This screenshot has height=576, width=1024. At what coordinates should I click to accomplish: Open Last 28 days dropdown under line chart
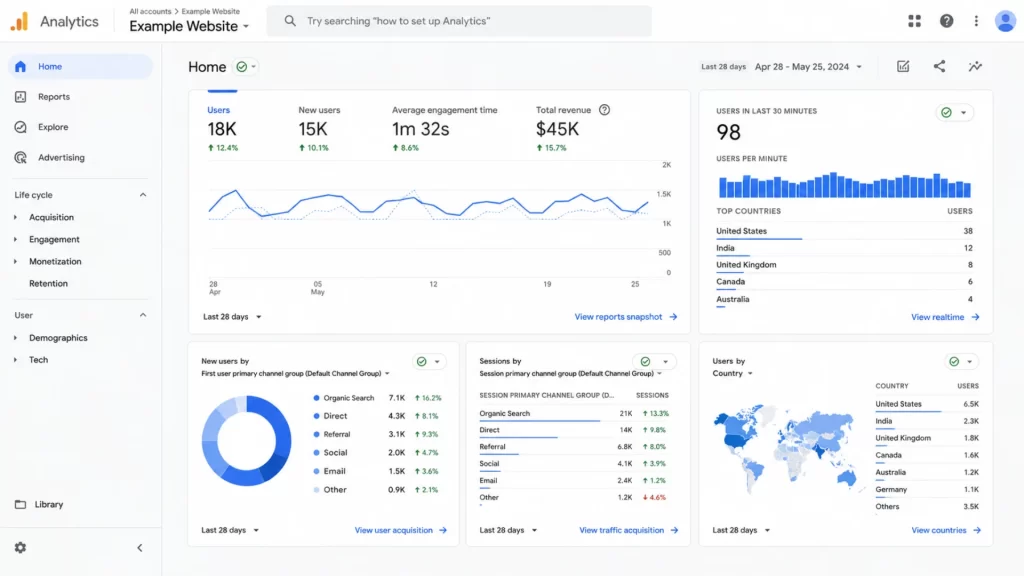[232, 317]
